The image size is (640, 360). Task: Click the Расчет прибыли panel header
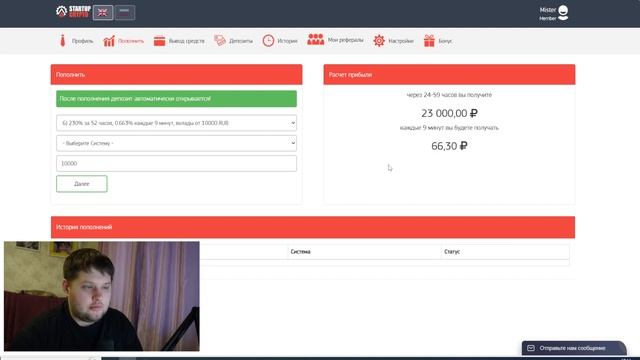coord(449,74)
